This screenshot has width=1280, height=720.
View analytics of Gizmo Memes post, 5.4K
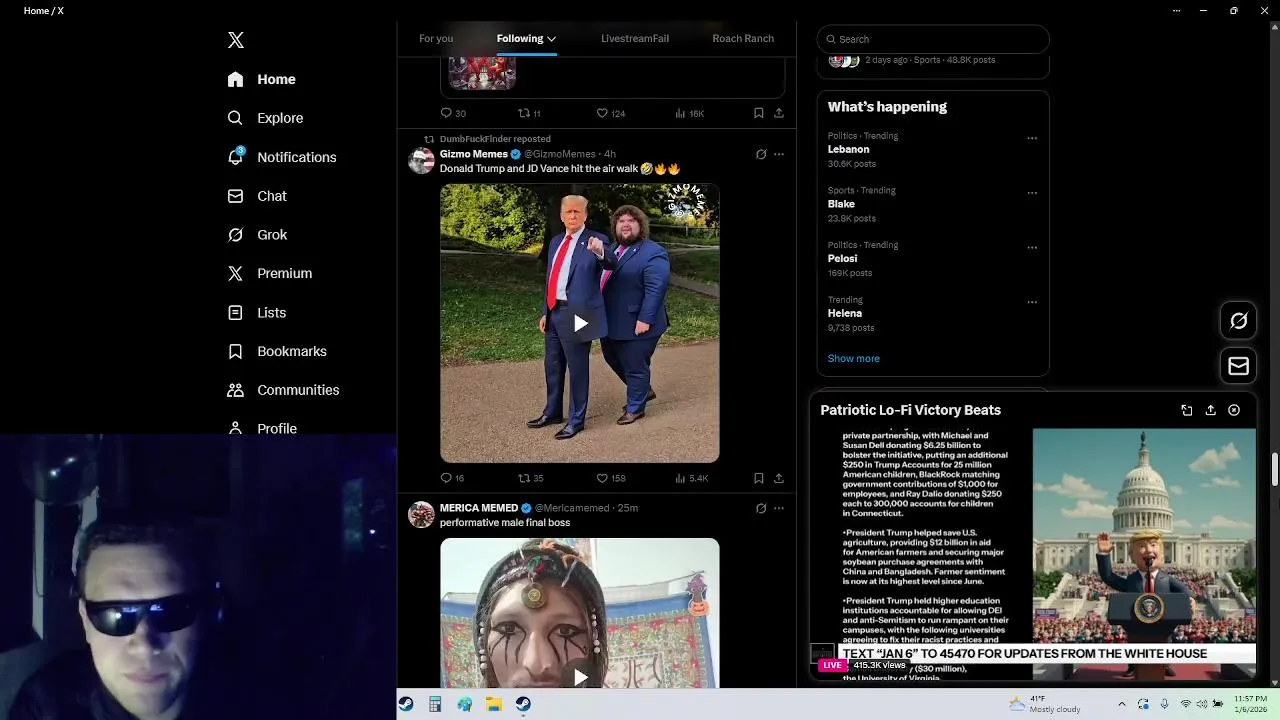tap(691, 478)
